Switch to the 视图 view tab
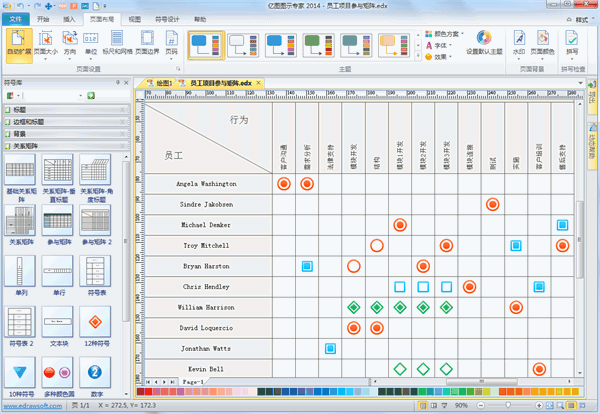The height and width of the screenshot is (414, 600). click(x=134, y=19)
